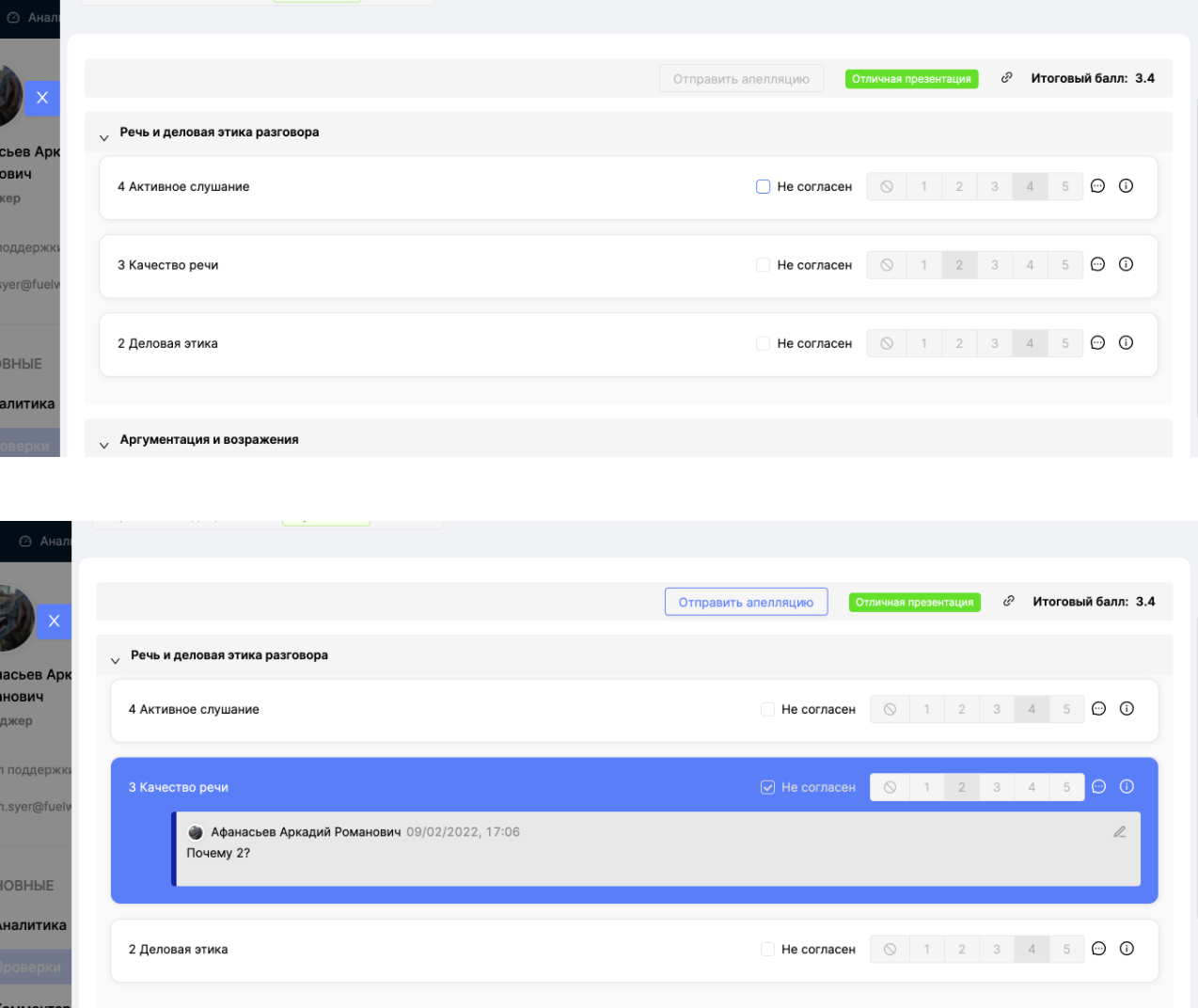Click info icon for Деловая этика, lower panel

[x=1127, y=949]
